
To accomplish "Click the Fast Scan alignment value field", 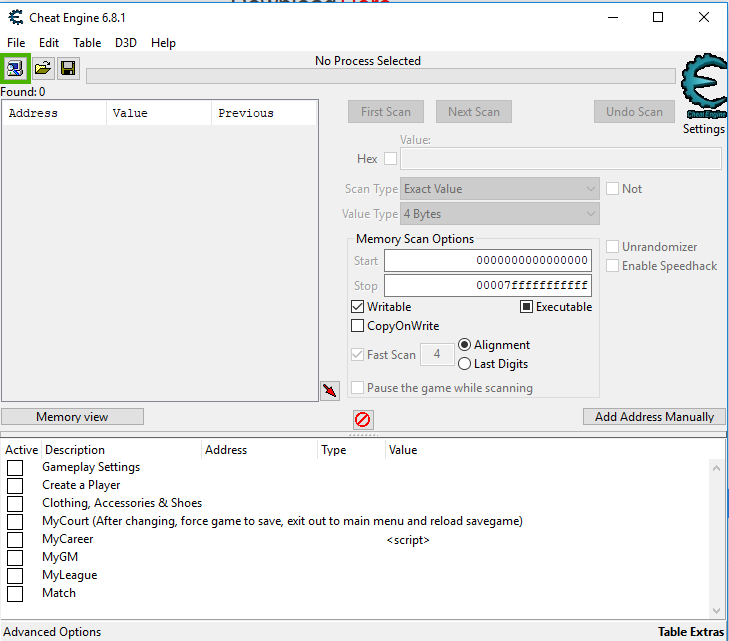I will point(437,354).
